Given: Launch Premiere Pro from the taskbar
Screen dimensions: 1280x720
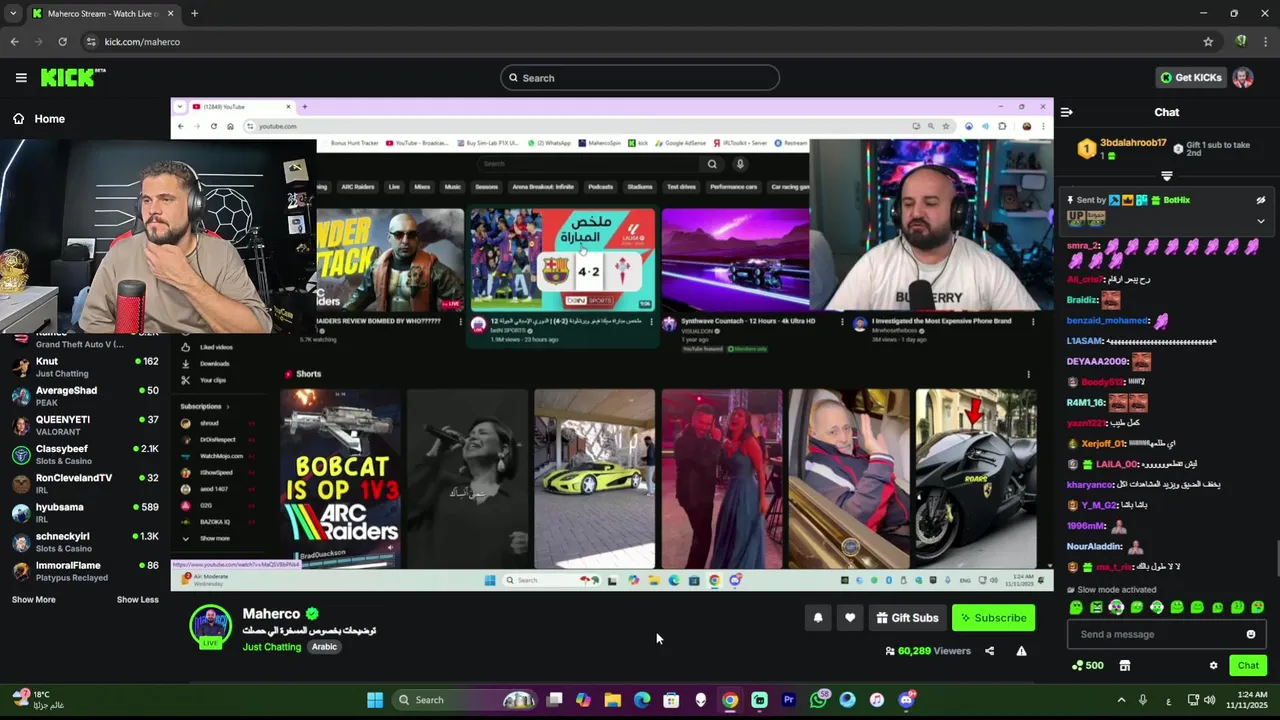Looking at the screenshot, I should point(789,700).
